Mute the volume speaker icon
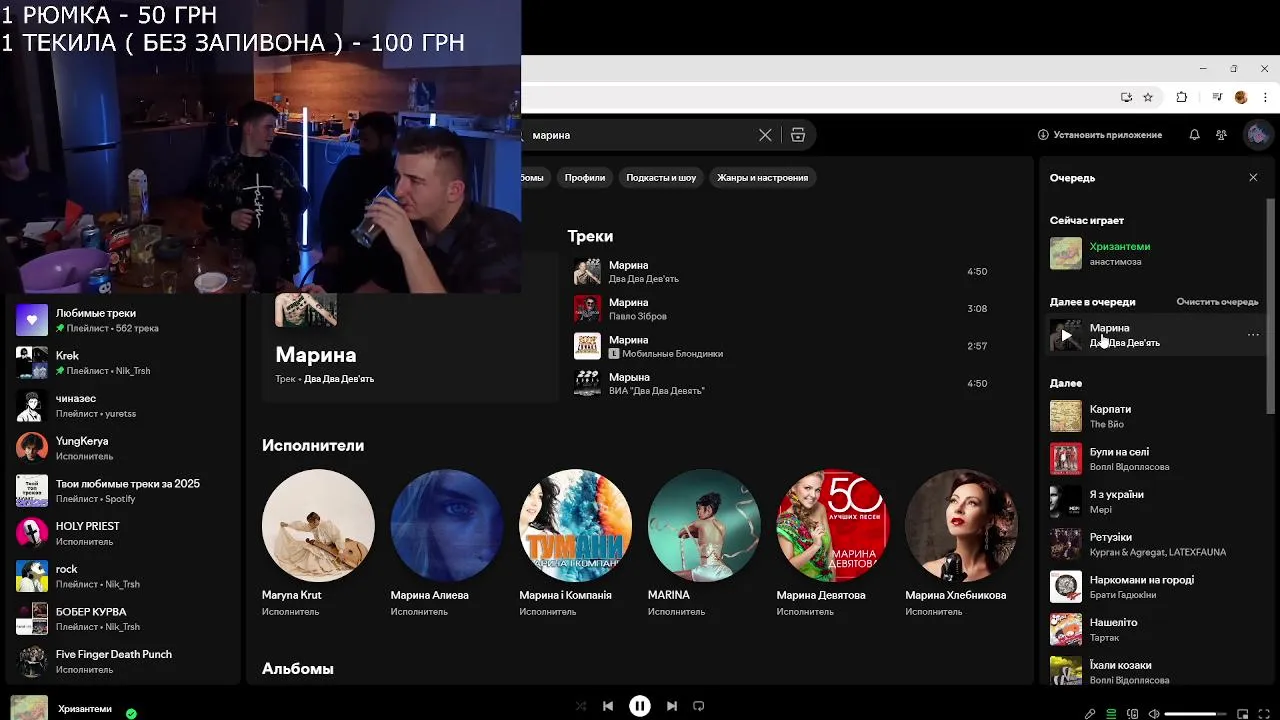1280x720 pixels. (x=1154, y=714)
